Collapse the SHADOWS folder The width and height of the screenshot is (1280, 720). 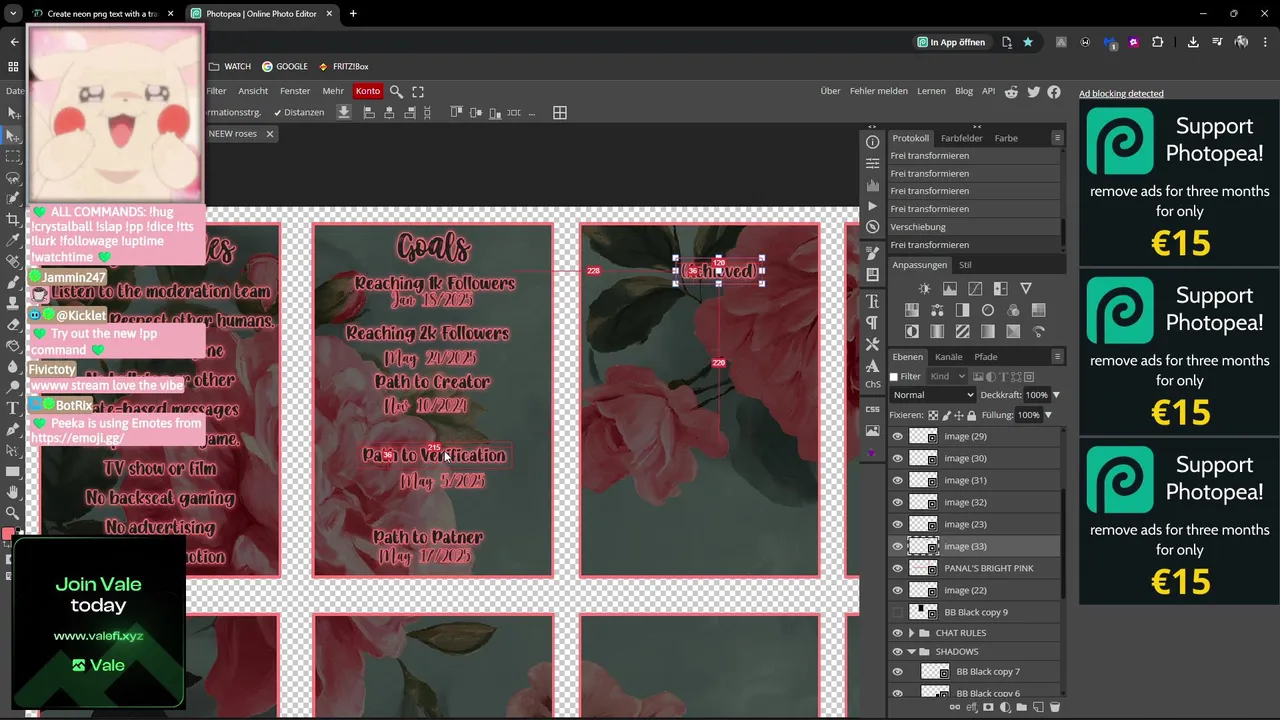pyautogui.click(x=911, y=652)
